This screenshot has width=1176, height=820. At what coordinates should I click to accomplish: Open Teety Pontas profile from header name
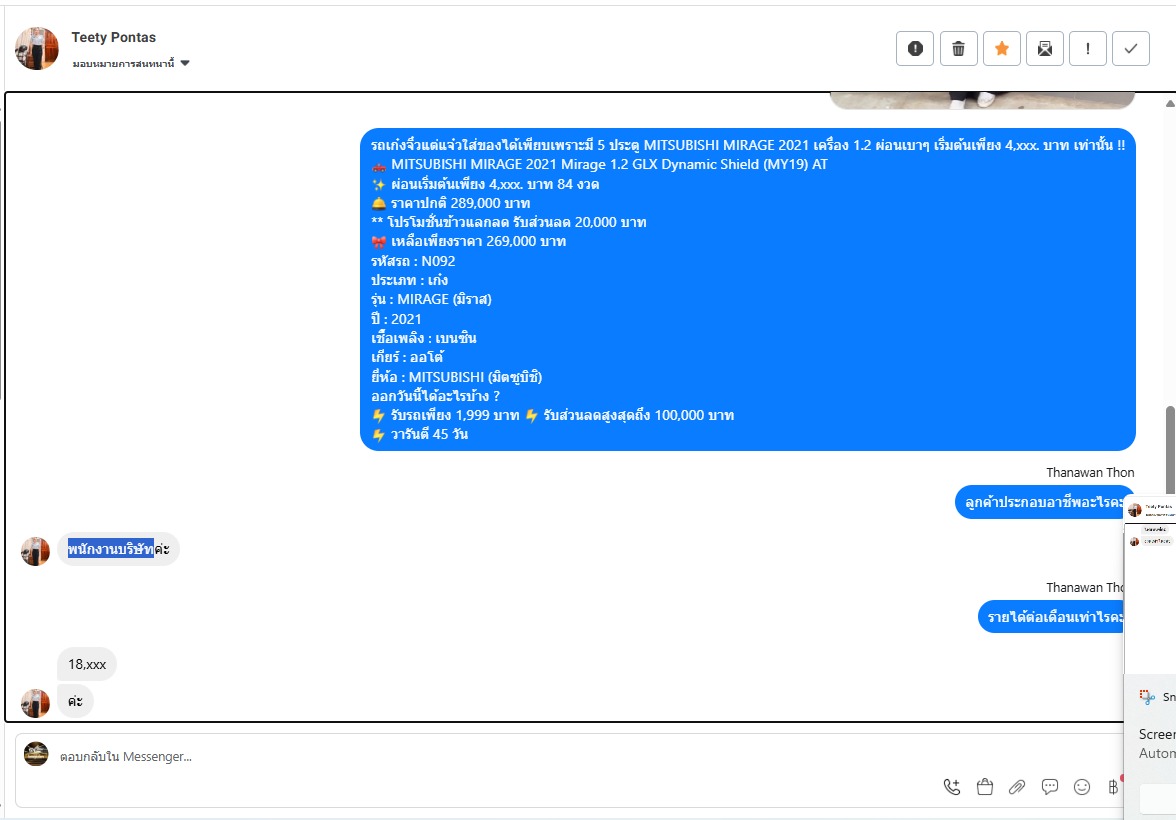click(x=114, y=38)
